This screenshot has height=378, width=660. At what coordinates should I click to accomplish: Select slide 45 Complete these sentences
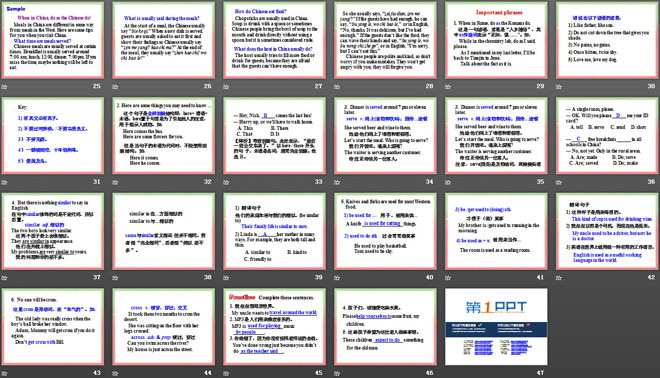[x=274, y=327]
